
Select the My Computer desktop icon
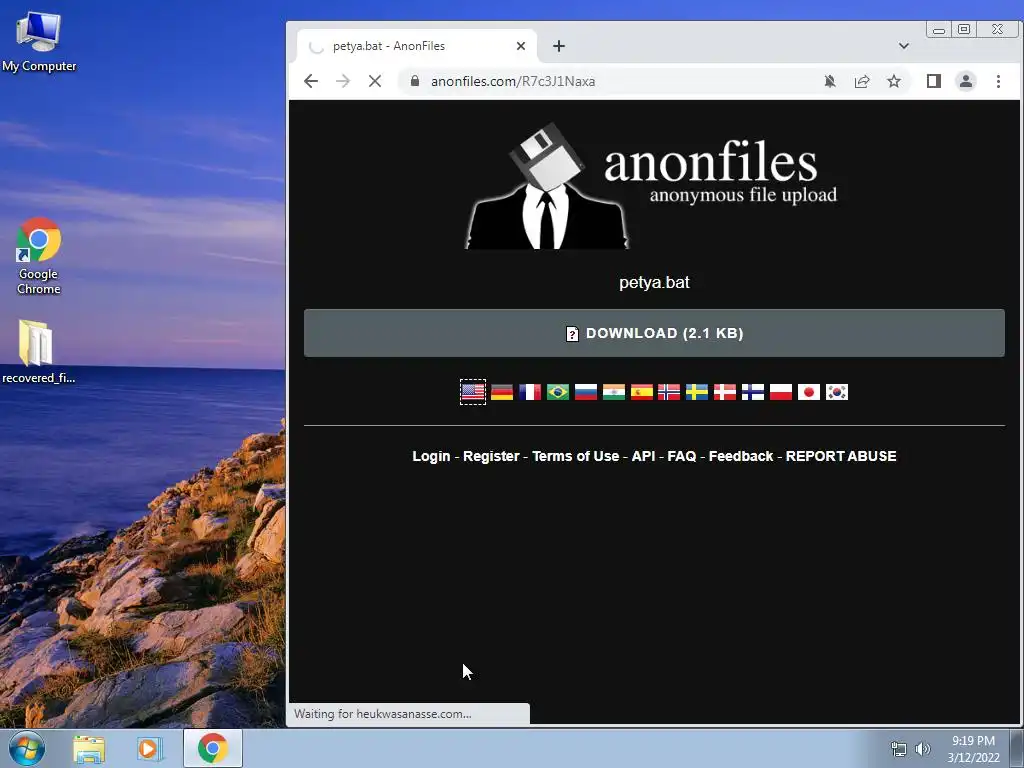(x=39, y=40)
